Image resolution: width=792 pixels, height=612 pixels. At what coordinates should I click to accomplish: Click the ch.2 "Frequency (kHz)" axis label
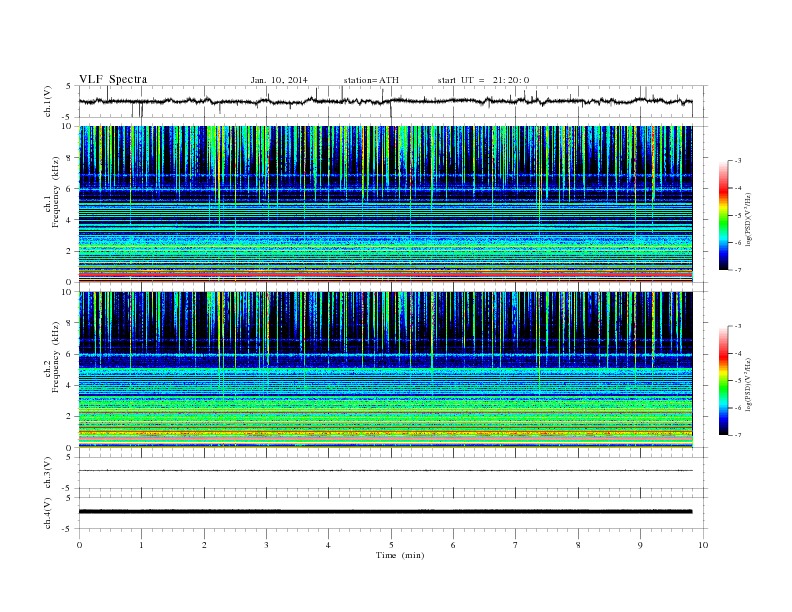coord(55,357)
